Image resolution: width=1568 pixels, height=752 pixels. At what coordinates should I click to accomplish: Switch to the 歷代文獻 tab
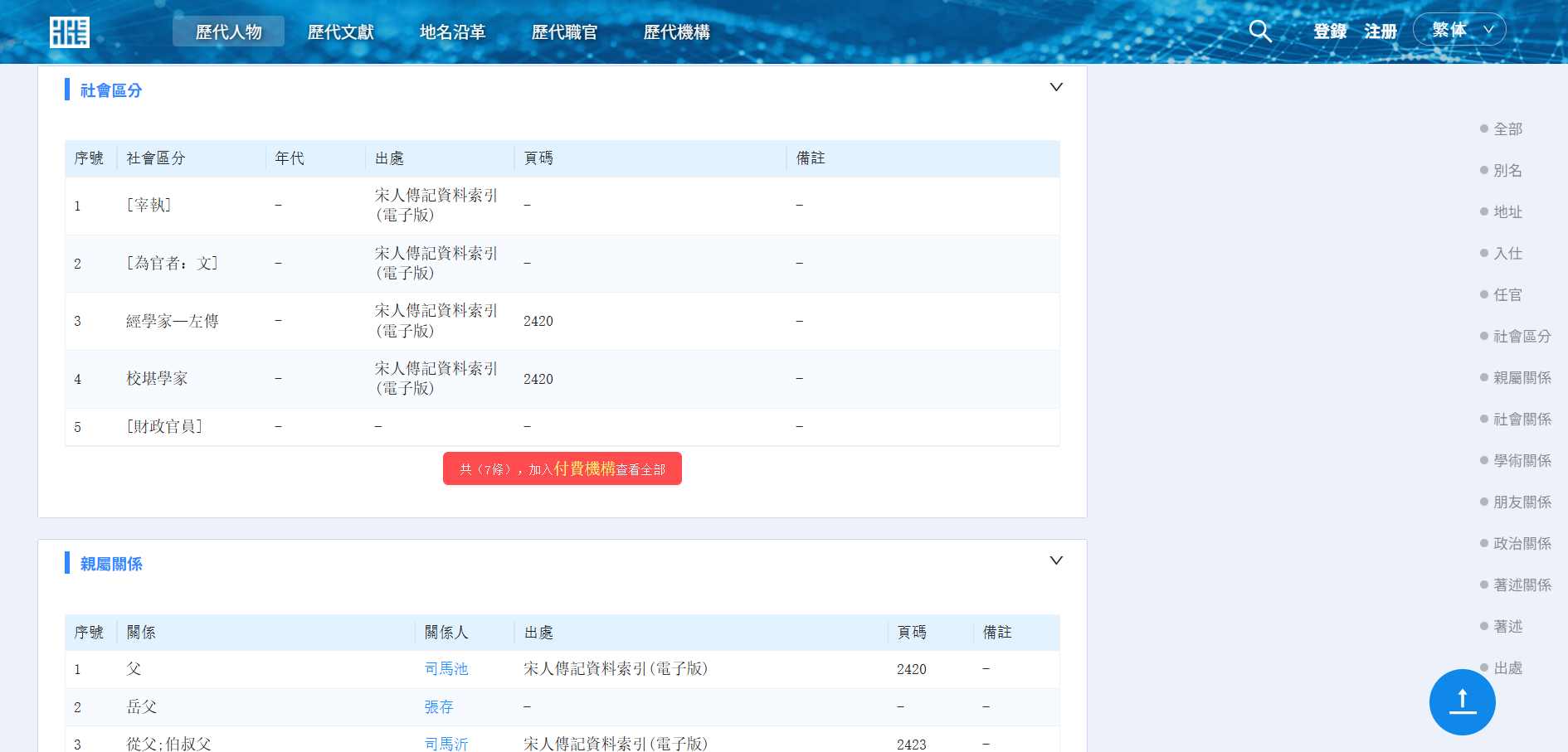[340, 32]
